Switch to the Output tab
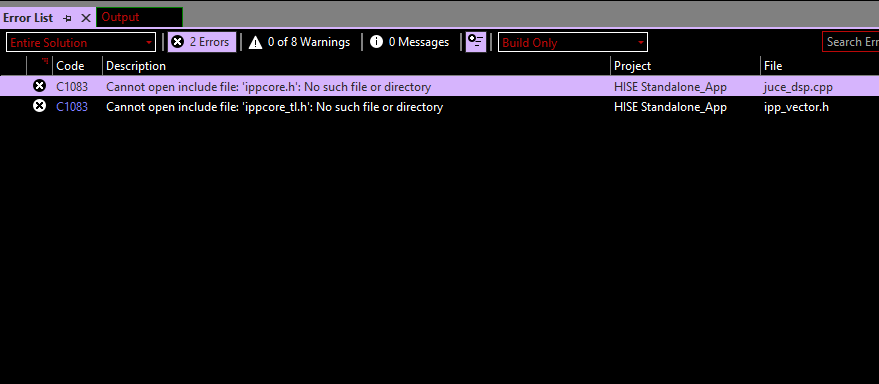This screenshot has height=384, width=879. [x=139, y=17]
